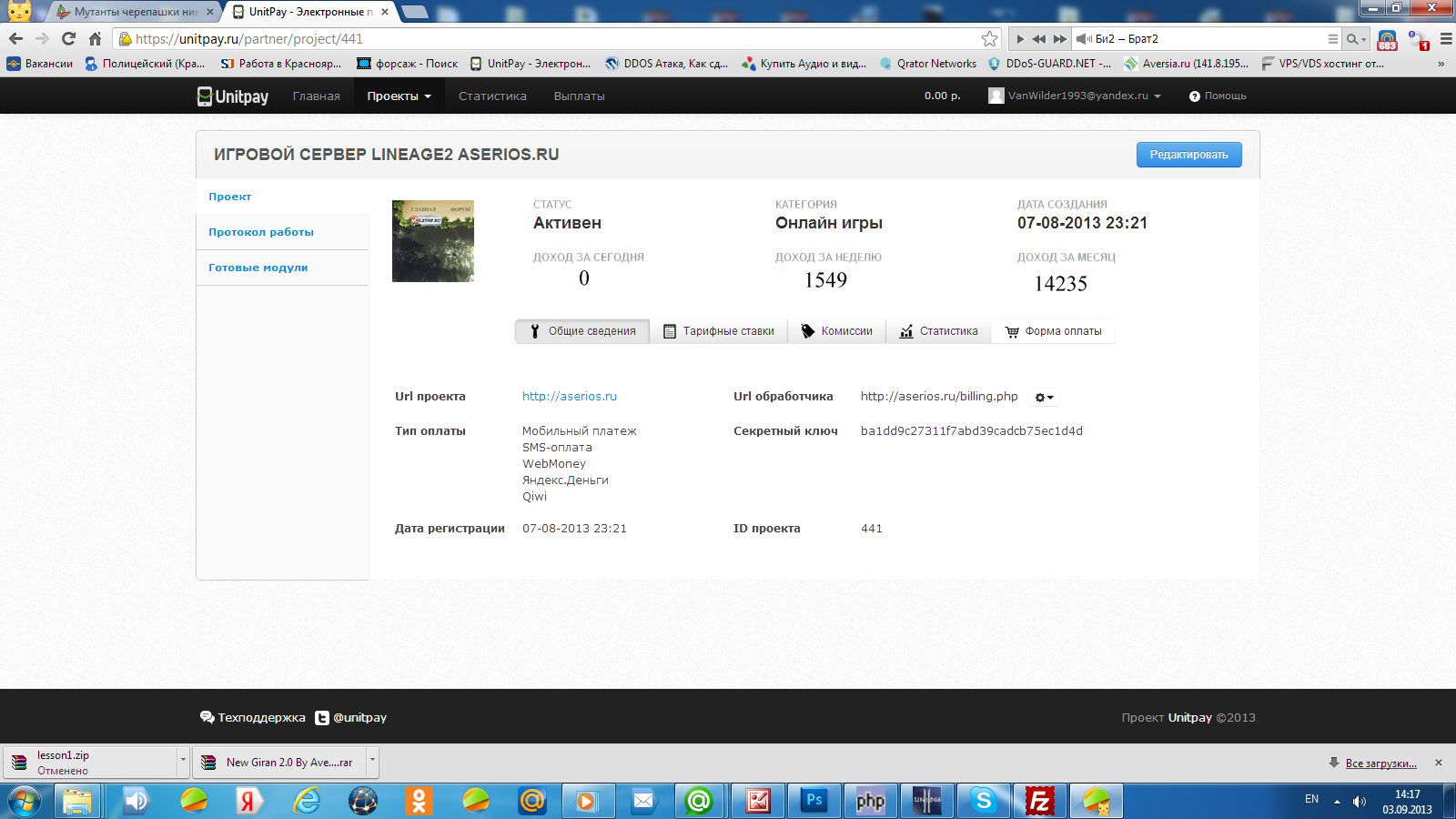
Task: Open the DDoS-GUARD.NET bookmark
Action: click(1050, 64)
